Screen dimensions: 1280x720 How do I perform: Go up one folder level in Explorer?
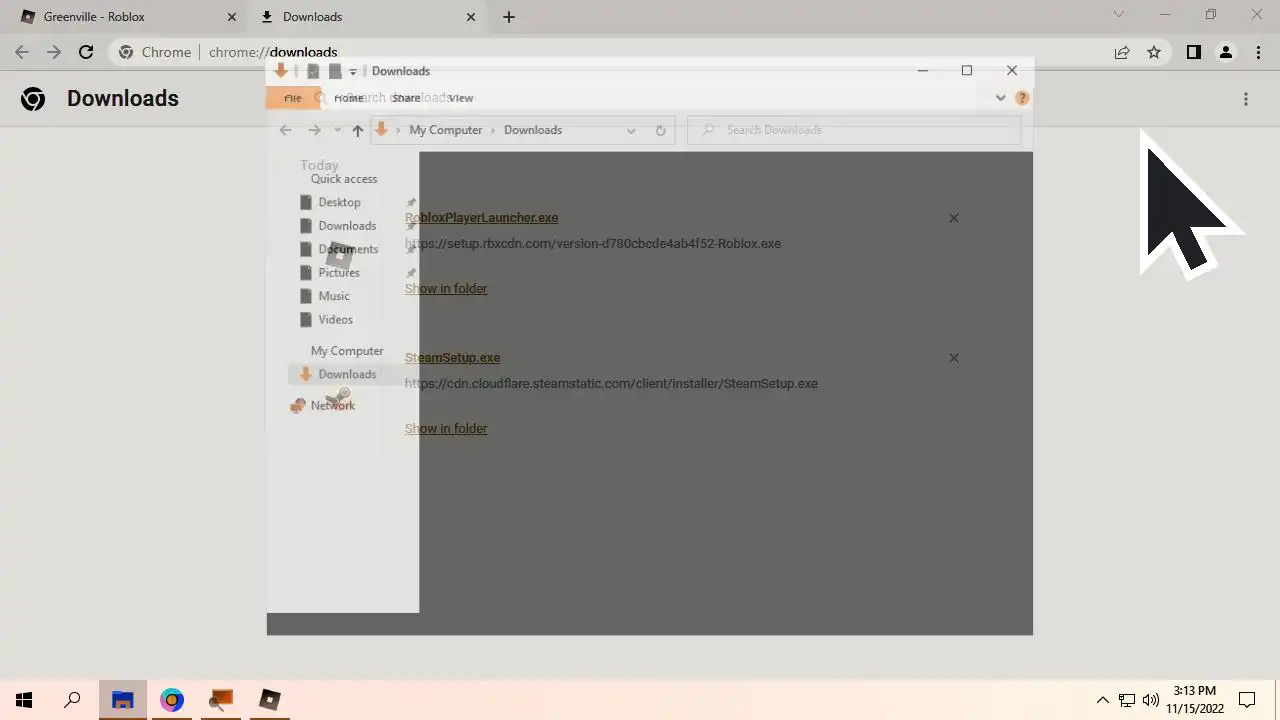pos(357,130)
